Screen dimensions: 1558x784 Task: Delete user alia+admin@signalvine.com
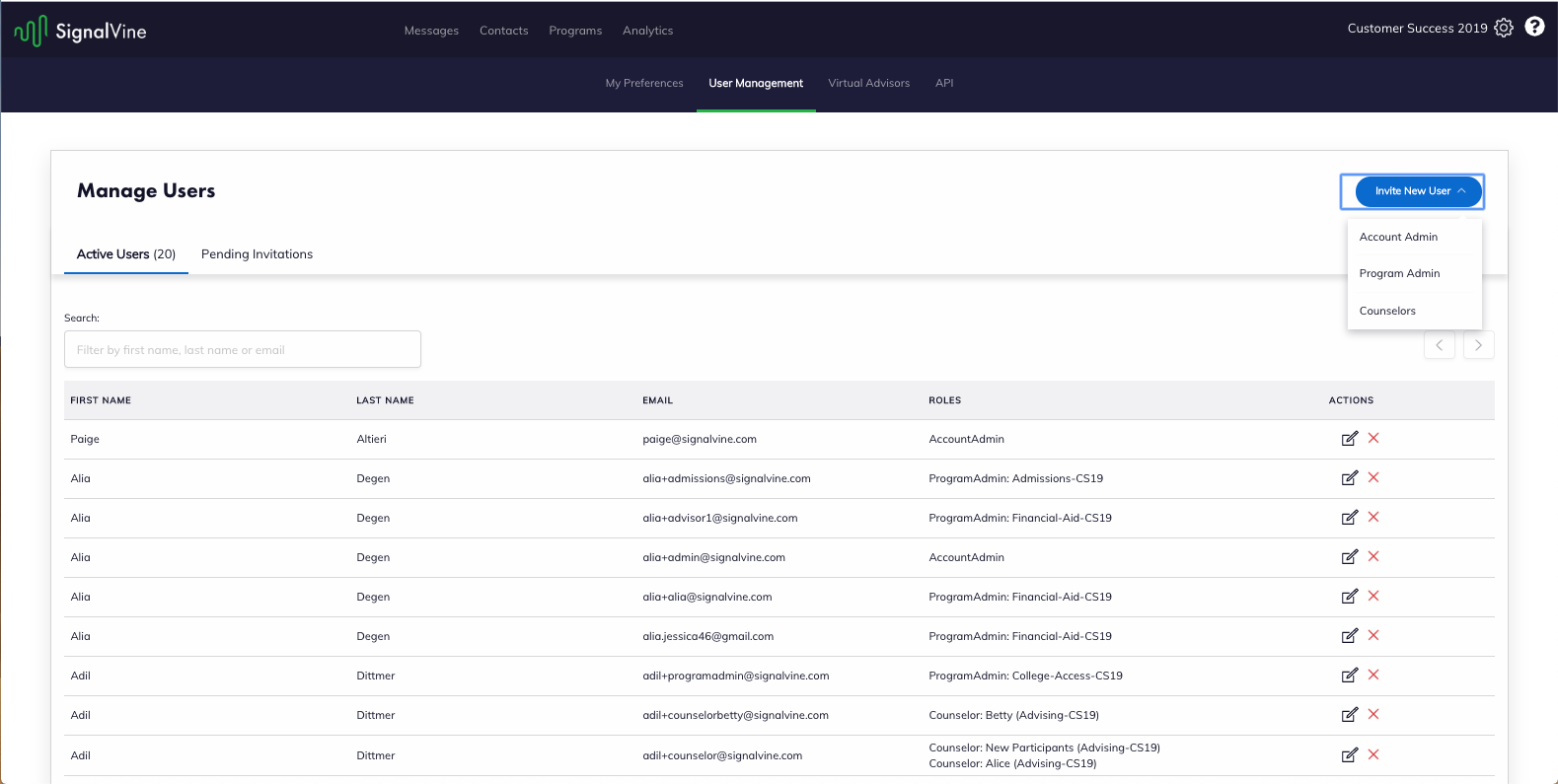(x=1373, y=556)
